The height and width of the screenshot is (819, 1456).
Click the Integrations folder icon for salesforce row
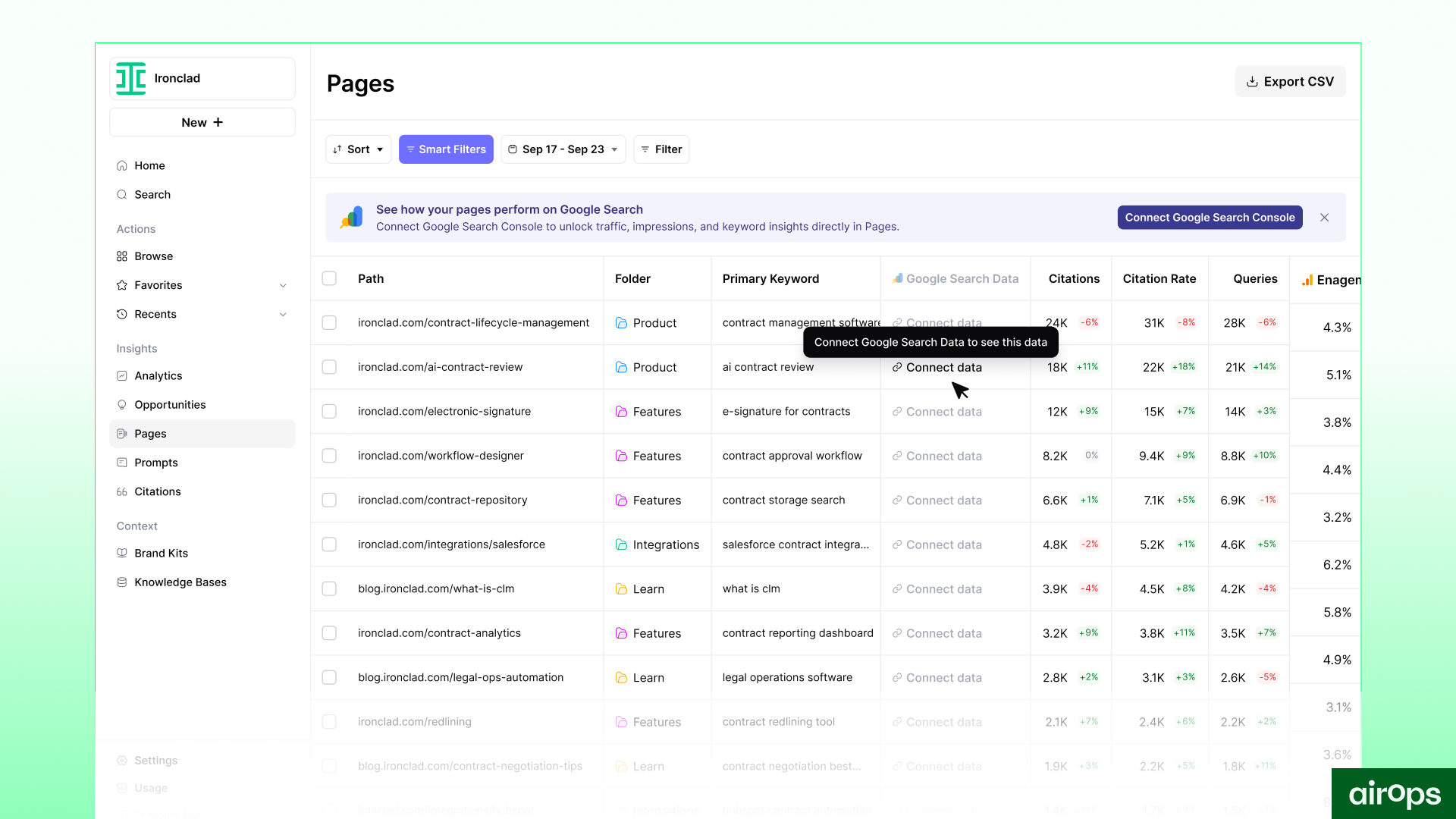621,544
